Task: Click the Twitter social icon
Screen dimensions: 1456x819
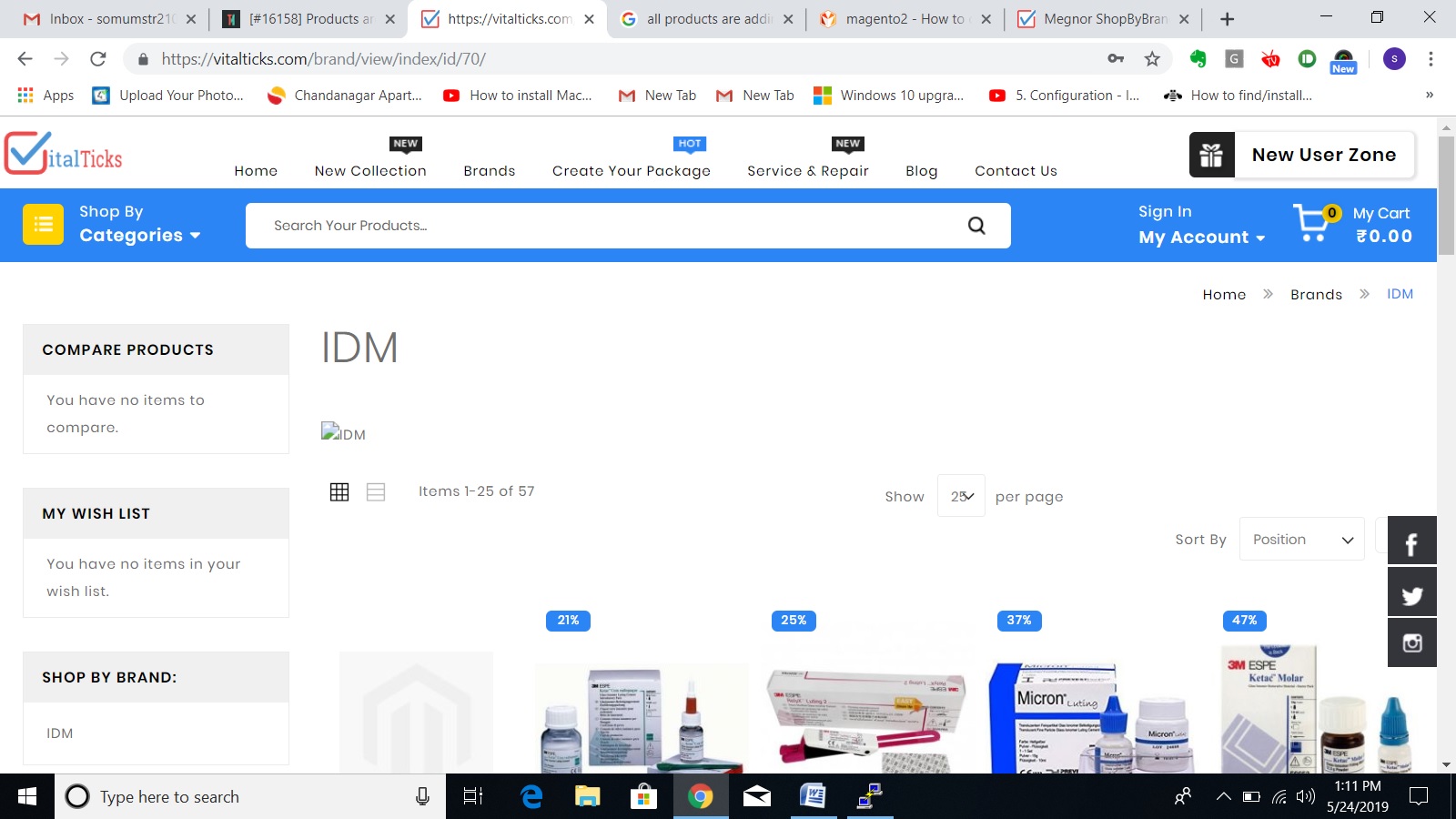Action: (x=1411, y=593)
